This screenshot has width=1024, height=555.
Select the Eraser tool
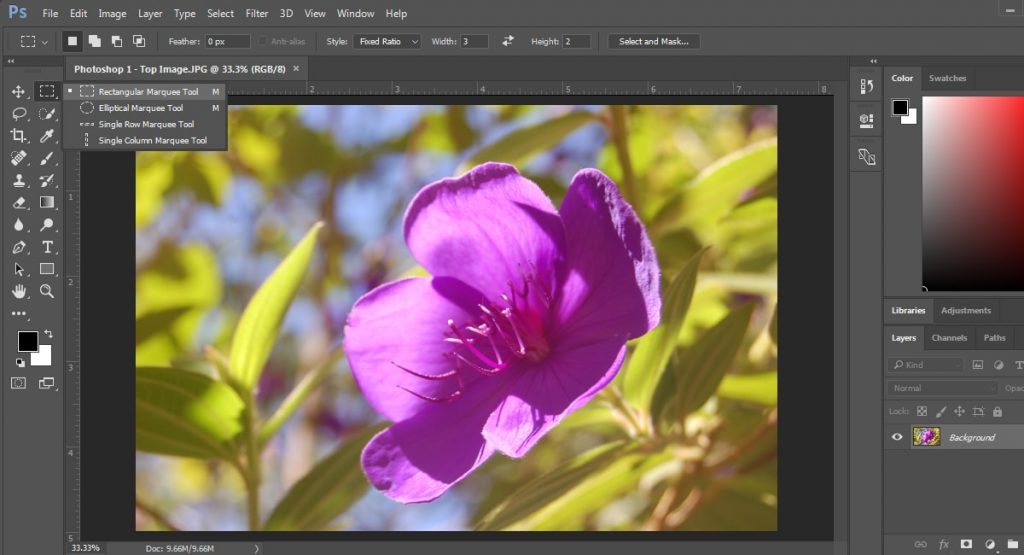tap(19, 203)
